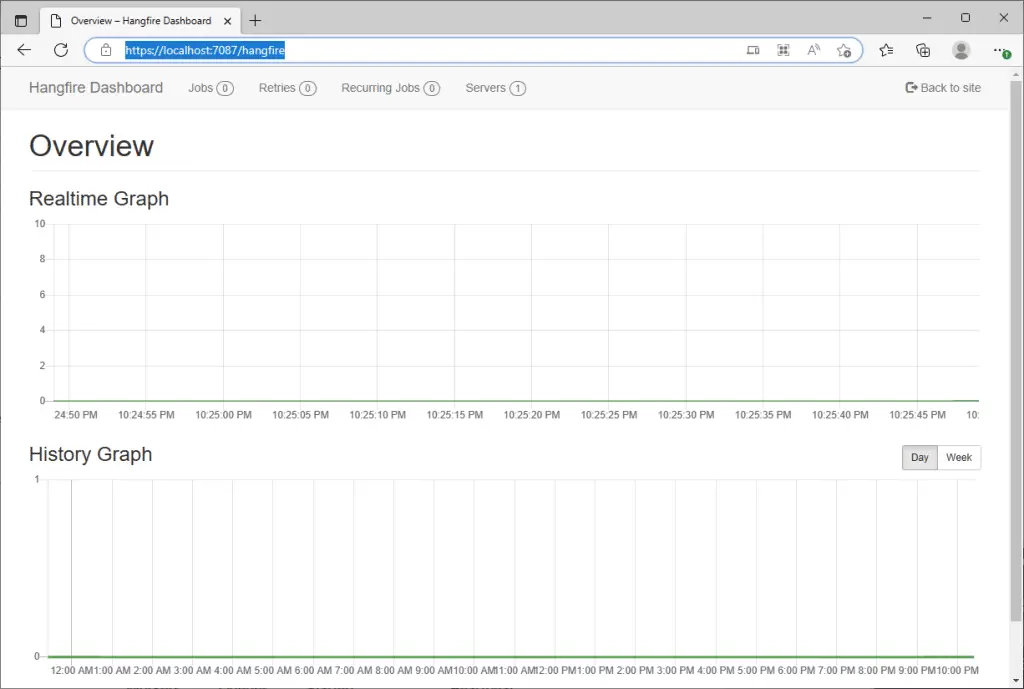1024x689 pixels.
Task: Switch History Graph to Week view
Action: [959, 457]
